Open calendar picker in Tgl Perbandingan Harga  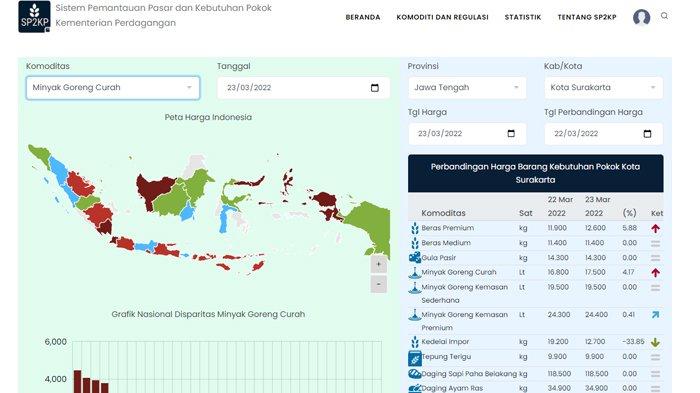pos(647,134)
